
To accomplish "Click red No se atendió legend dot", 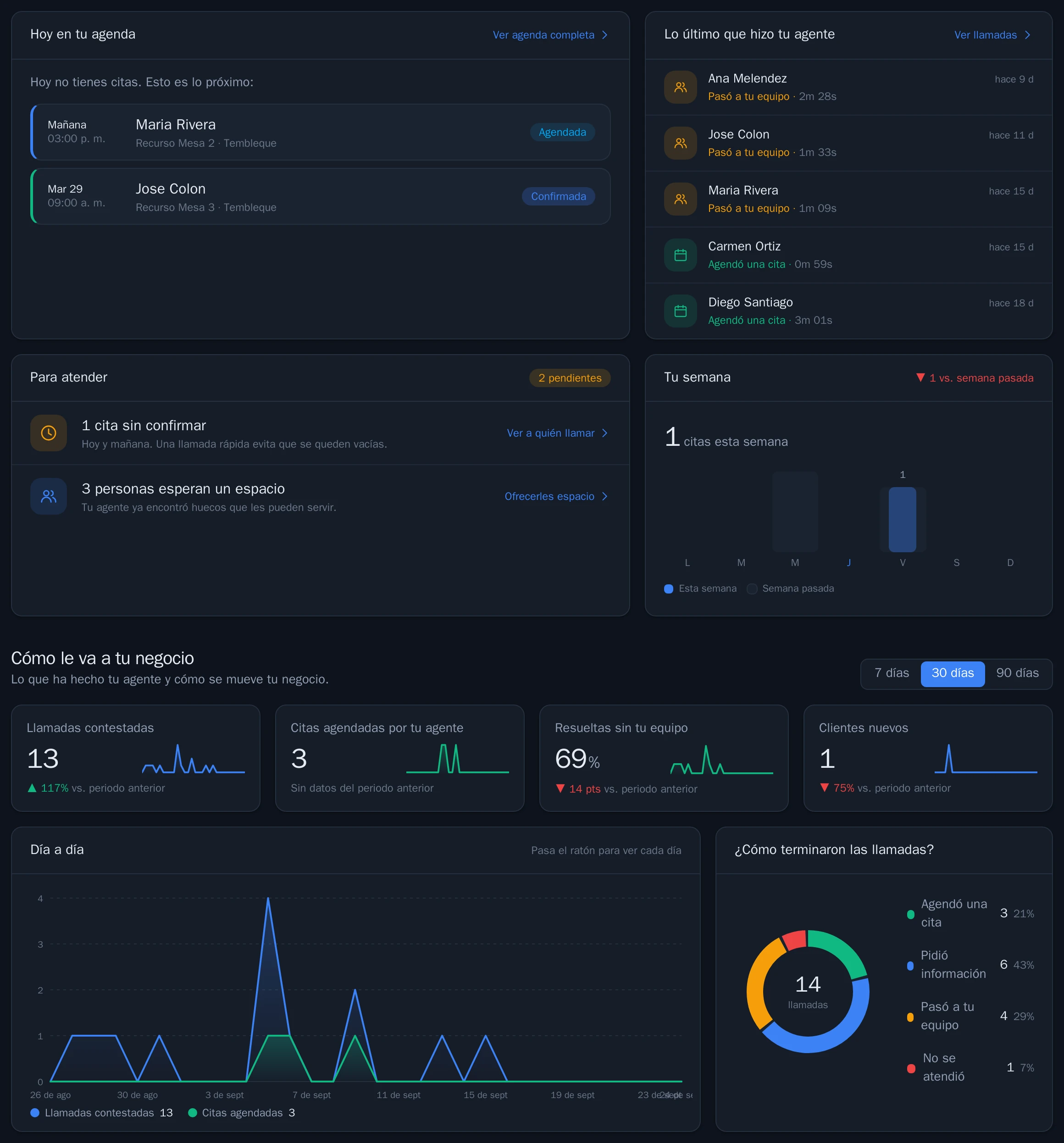I will click(x=911, y=1069).
